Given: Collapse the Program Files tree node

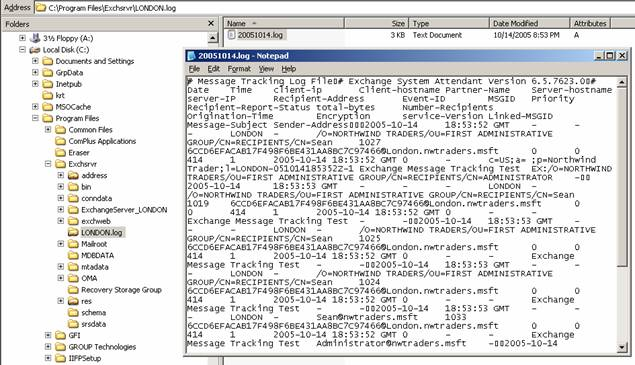Looking at the screenshot, I should click(x=35, y=118).
